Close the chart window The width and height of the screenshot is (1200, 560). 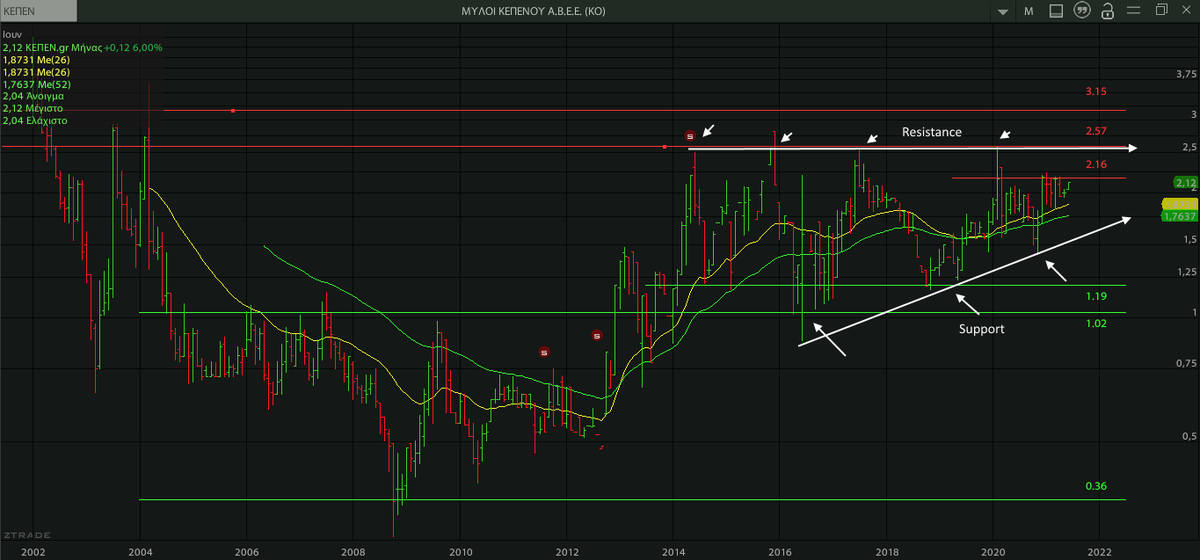pos(1187,10)
